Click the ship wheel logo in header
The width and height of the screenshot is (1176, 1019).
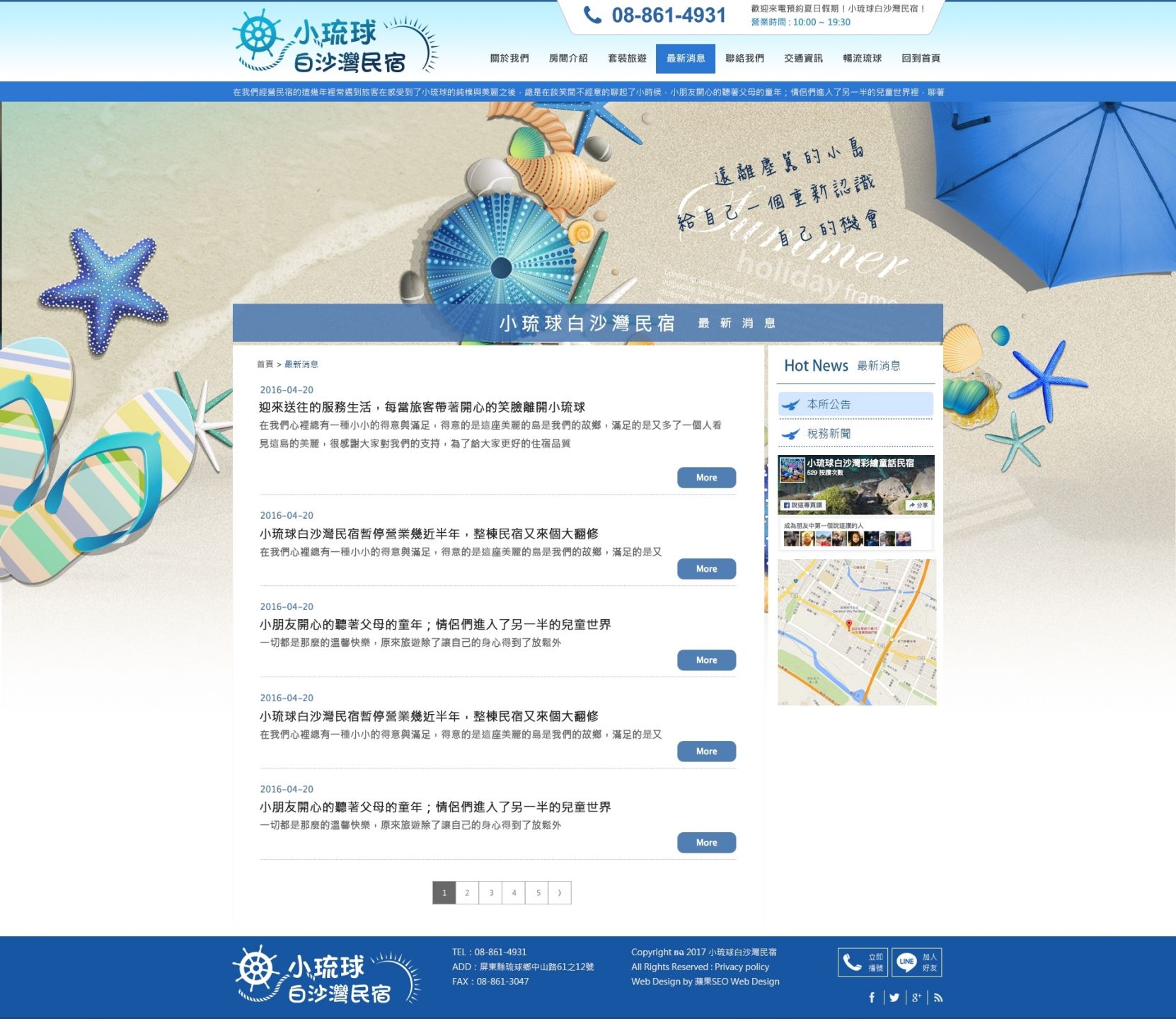(x=258, y=35)
